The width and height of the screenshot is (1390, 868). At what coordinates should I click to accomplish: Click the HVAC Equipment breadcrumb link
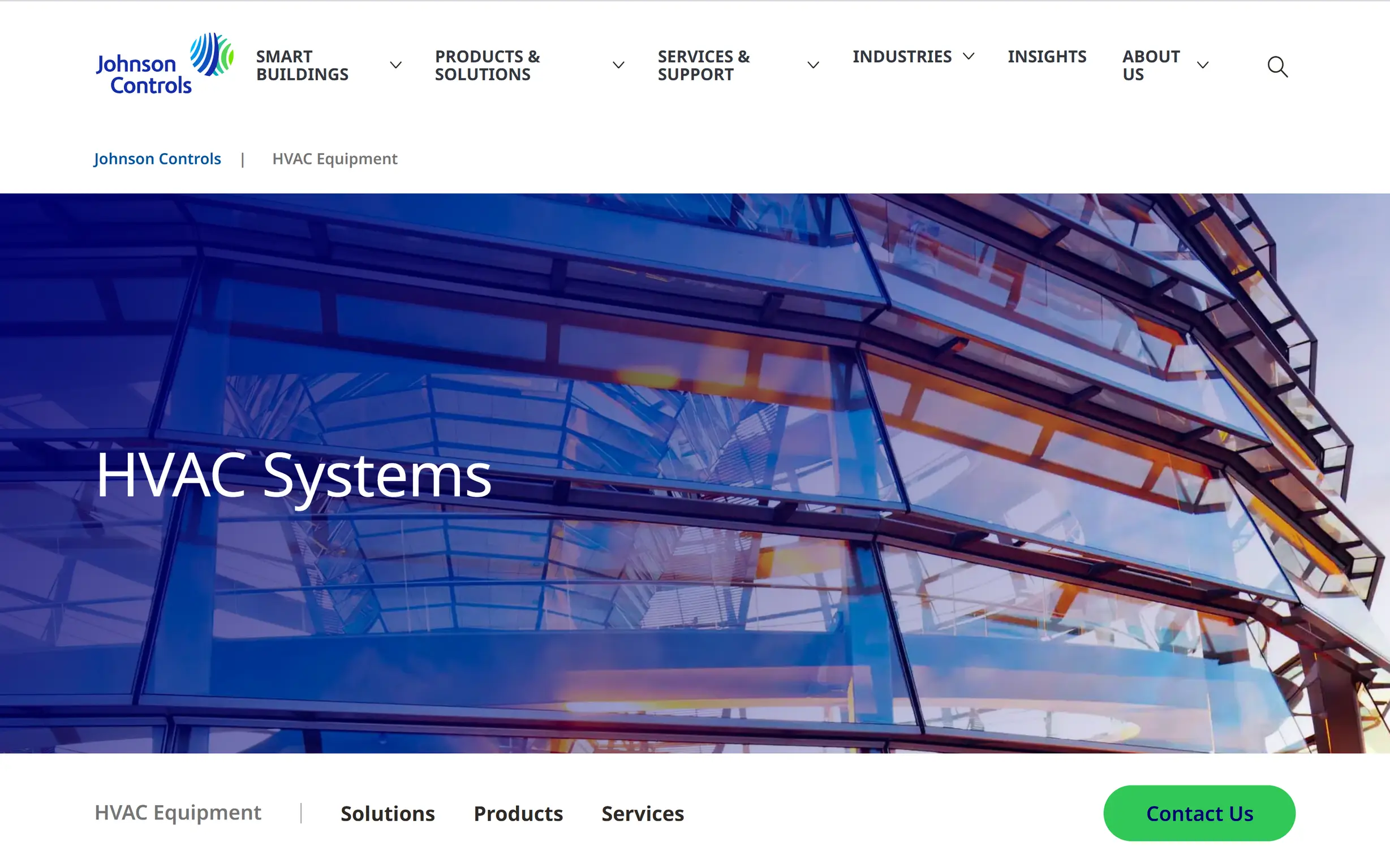click(334, 158)
